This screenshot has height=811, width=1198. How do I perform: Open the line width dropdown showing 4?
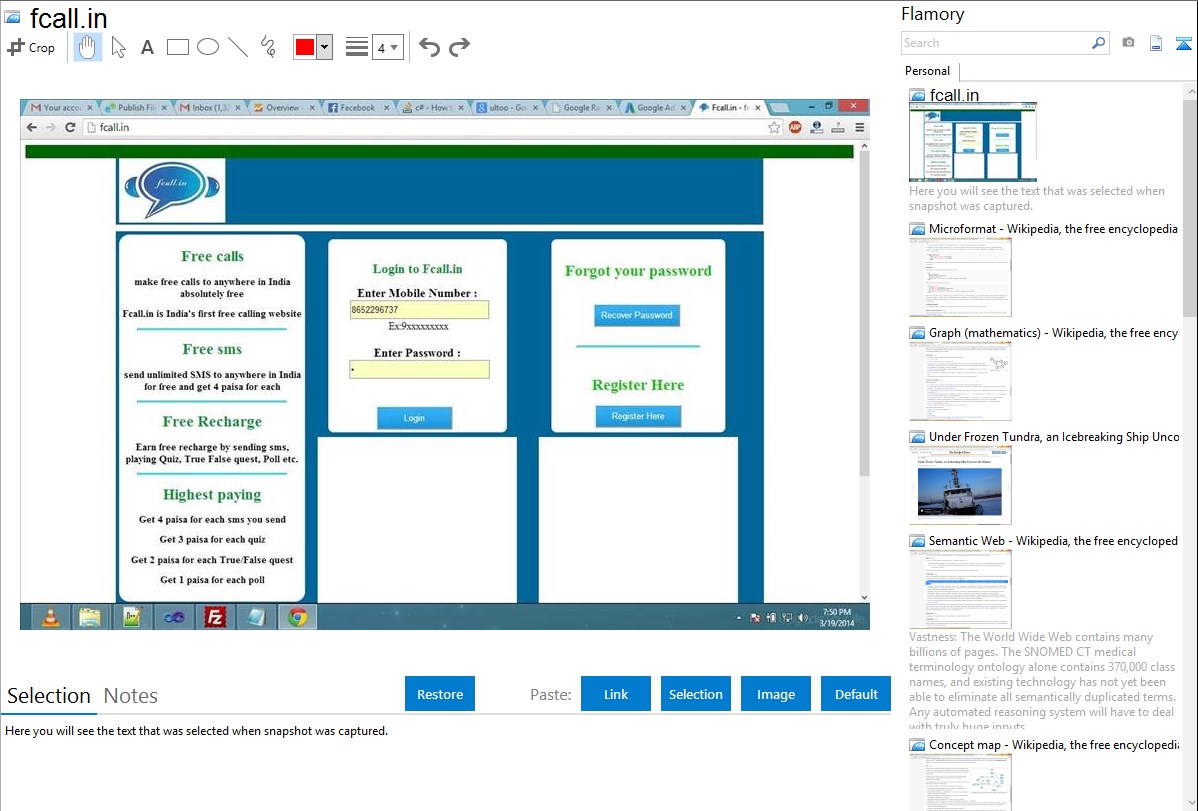[387, 47]
